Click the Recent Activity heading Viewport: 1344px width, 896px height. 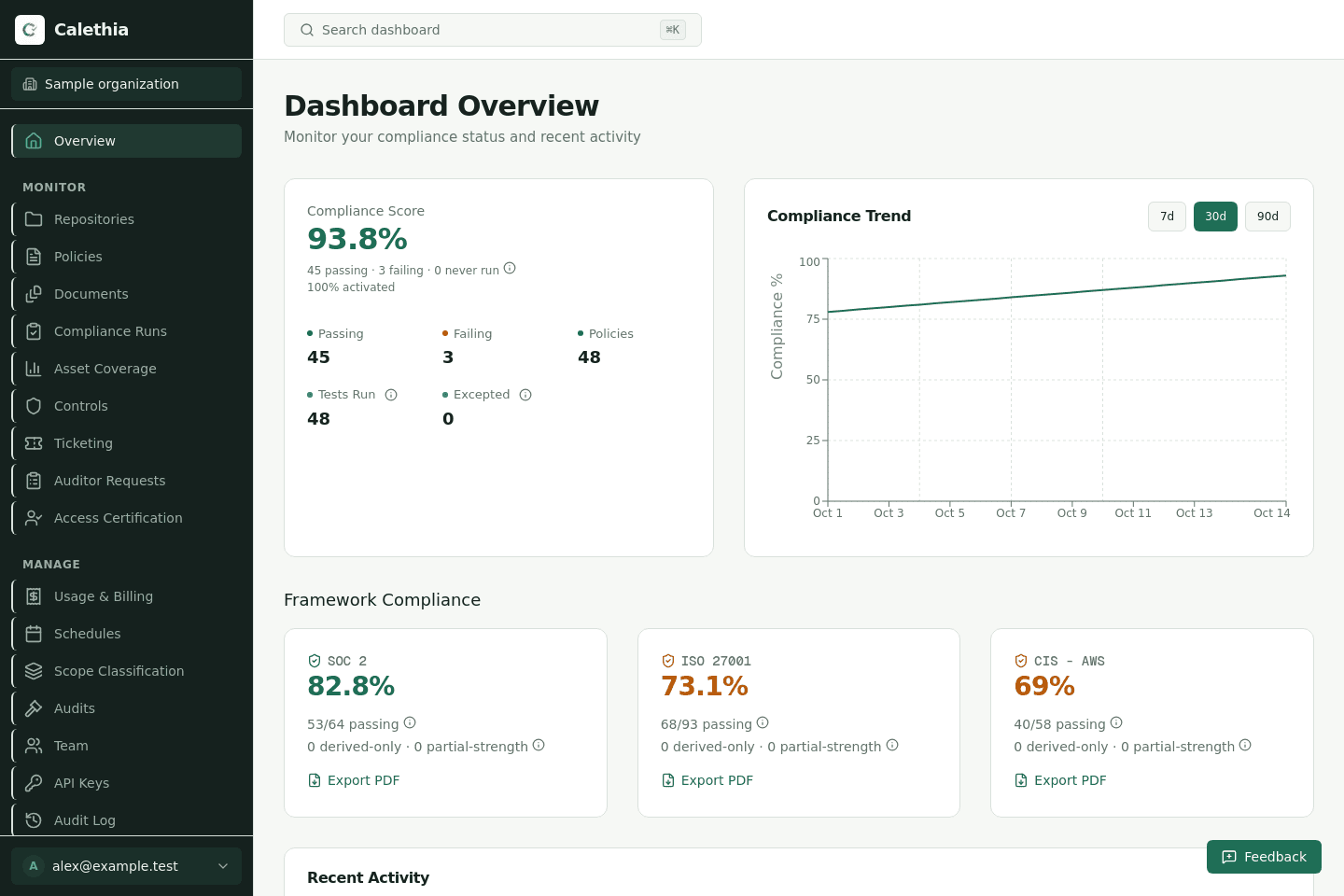(x=368, y=877)
